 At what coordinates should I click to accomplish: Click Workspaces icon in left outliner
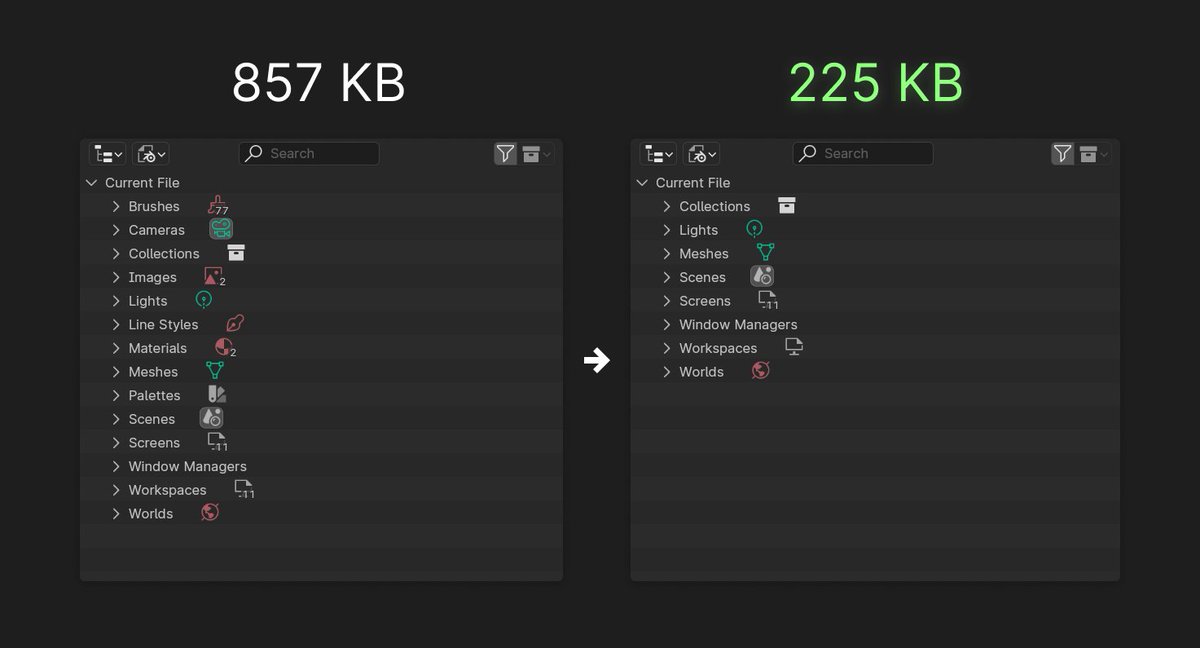(x=244, y=489)
